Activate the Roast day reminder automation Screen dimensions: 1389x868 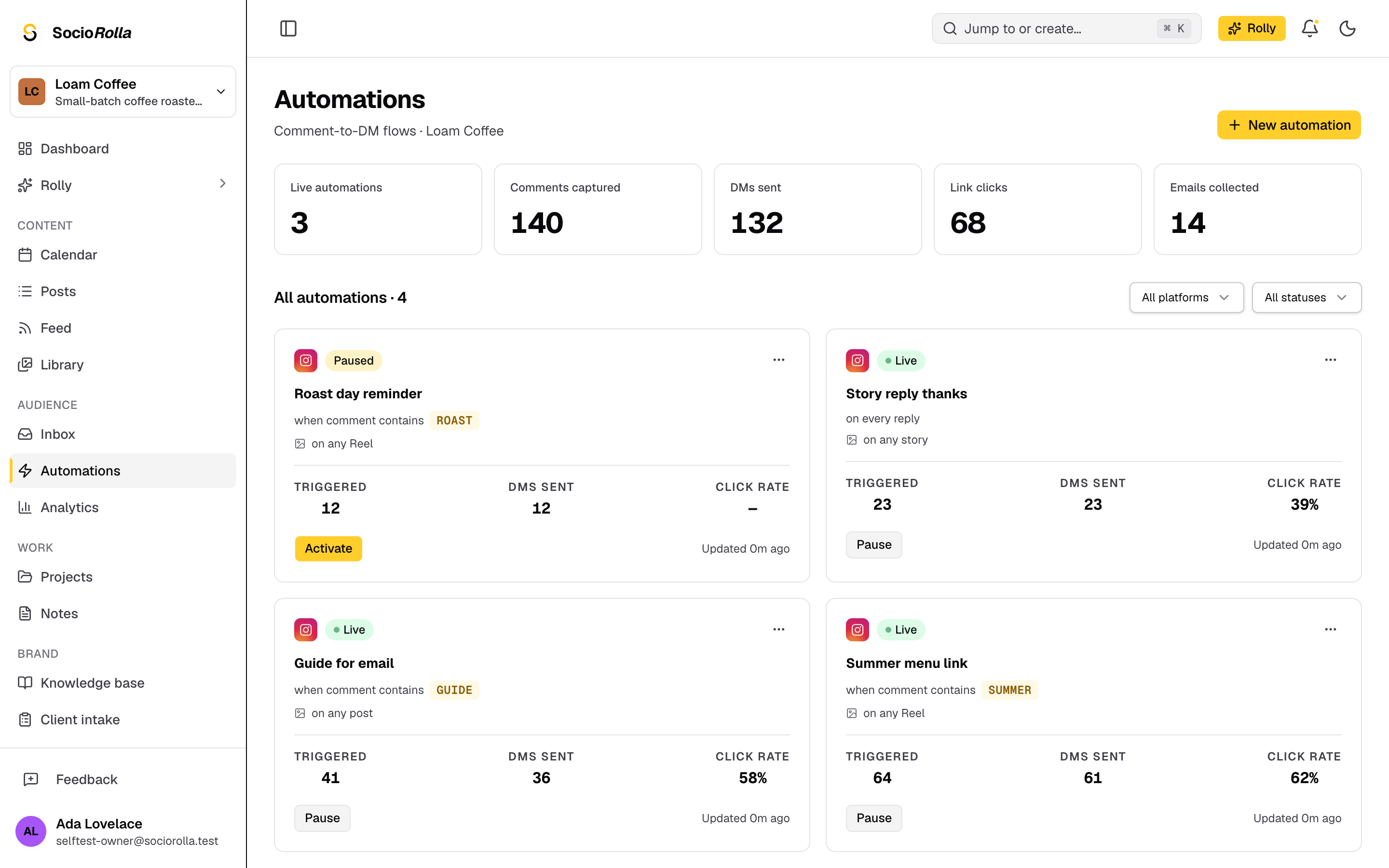(328, 548)
